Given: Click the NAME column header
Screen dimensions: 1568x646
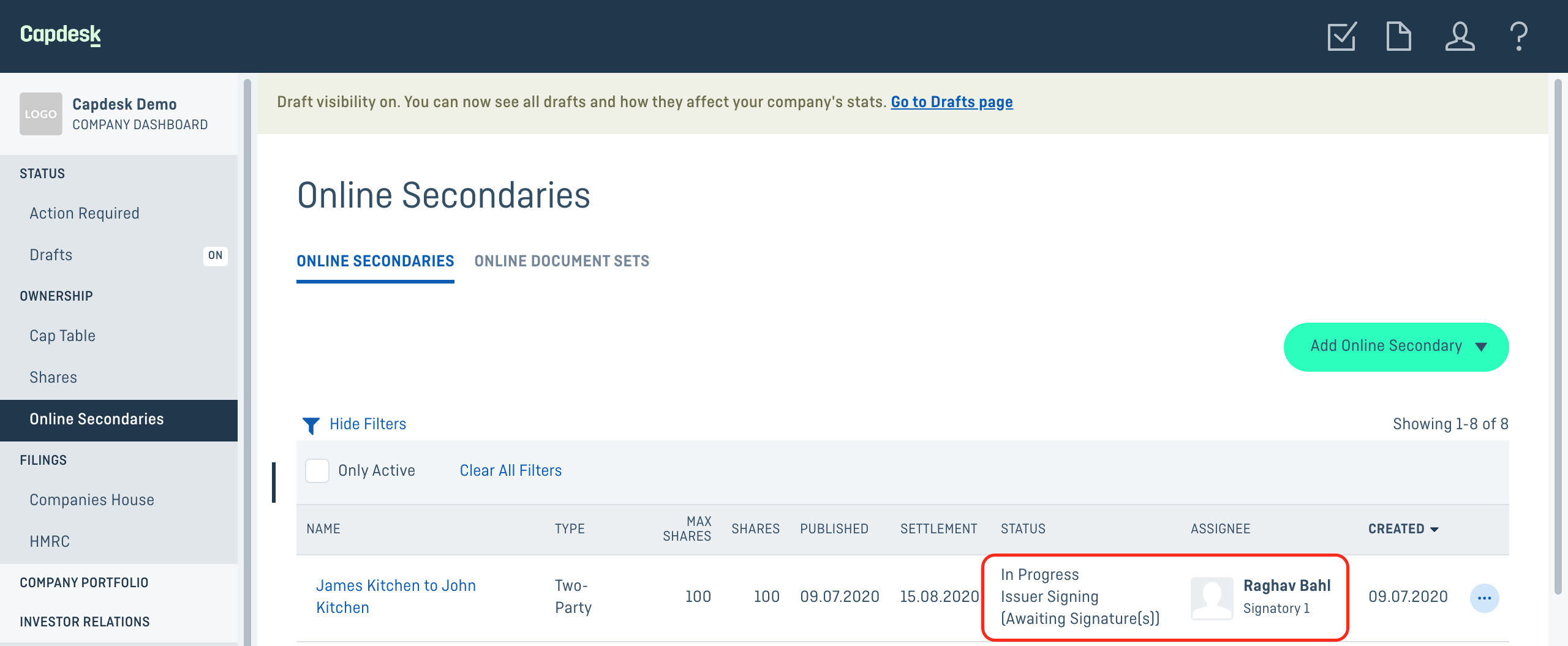Looking at the screenshot, I should (323, 529).
